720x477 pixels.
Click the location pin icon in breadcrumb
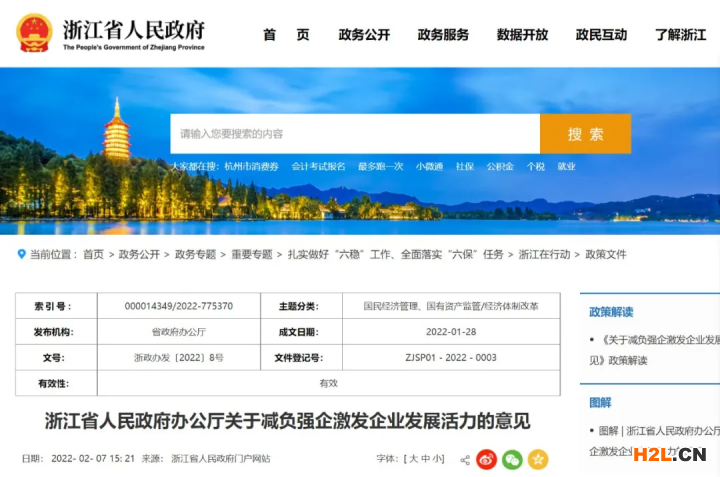pos(21,254)
